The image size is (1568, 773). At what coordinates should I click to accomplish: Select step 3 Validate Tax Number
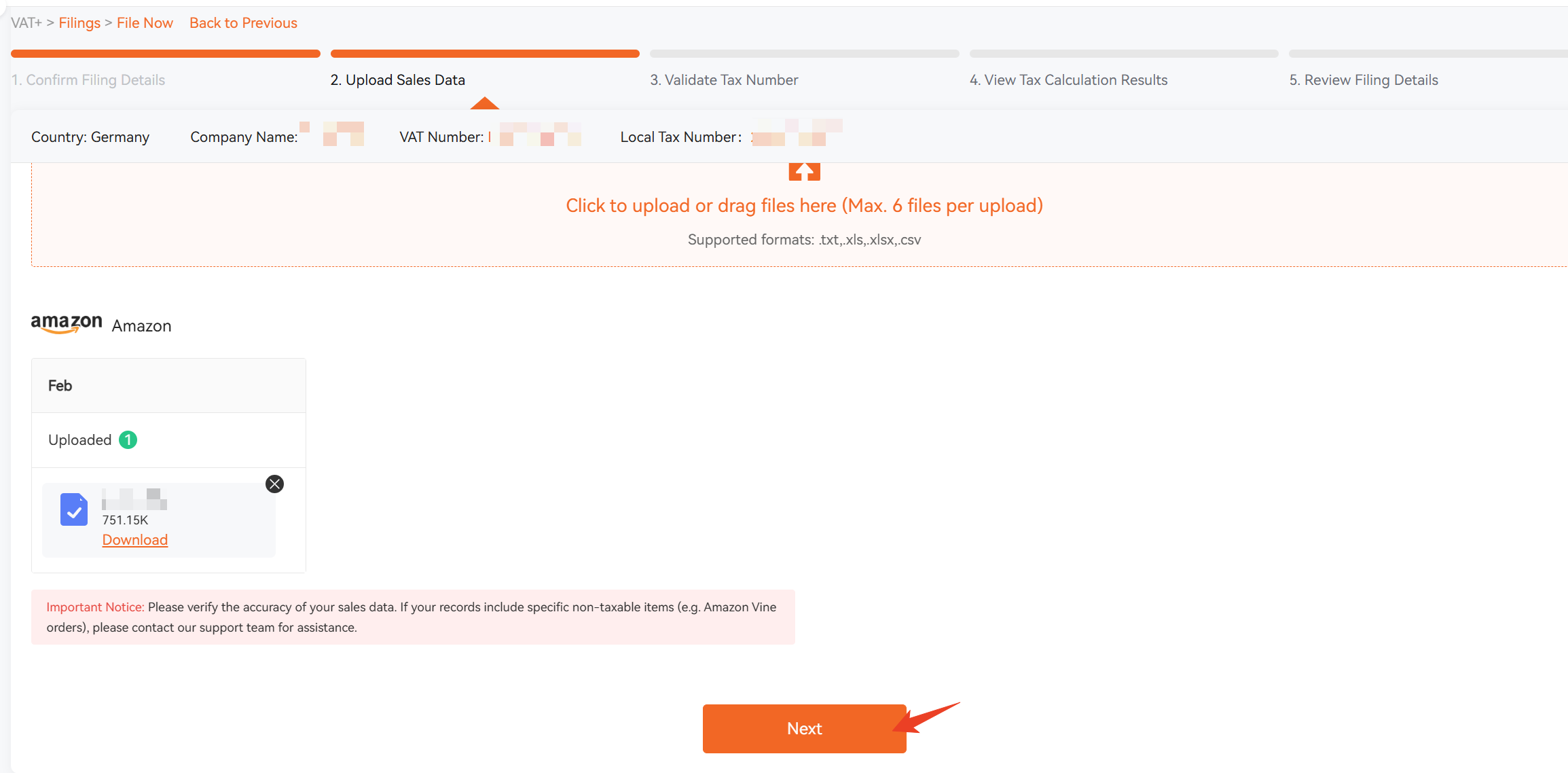point(724,80)
